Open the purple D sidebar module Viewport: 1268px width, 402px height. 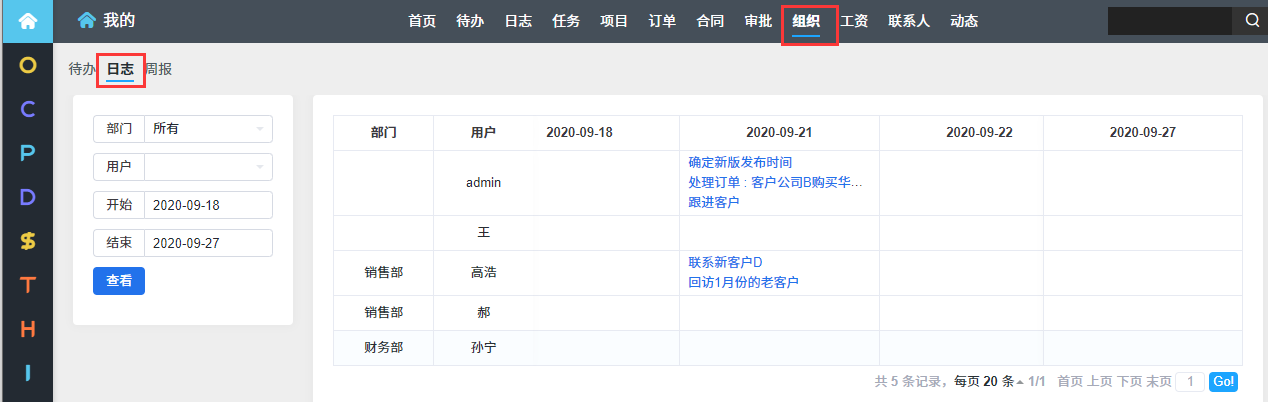[27, 197]
